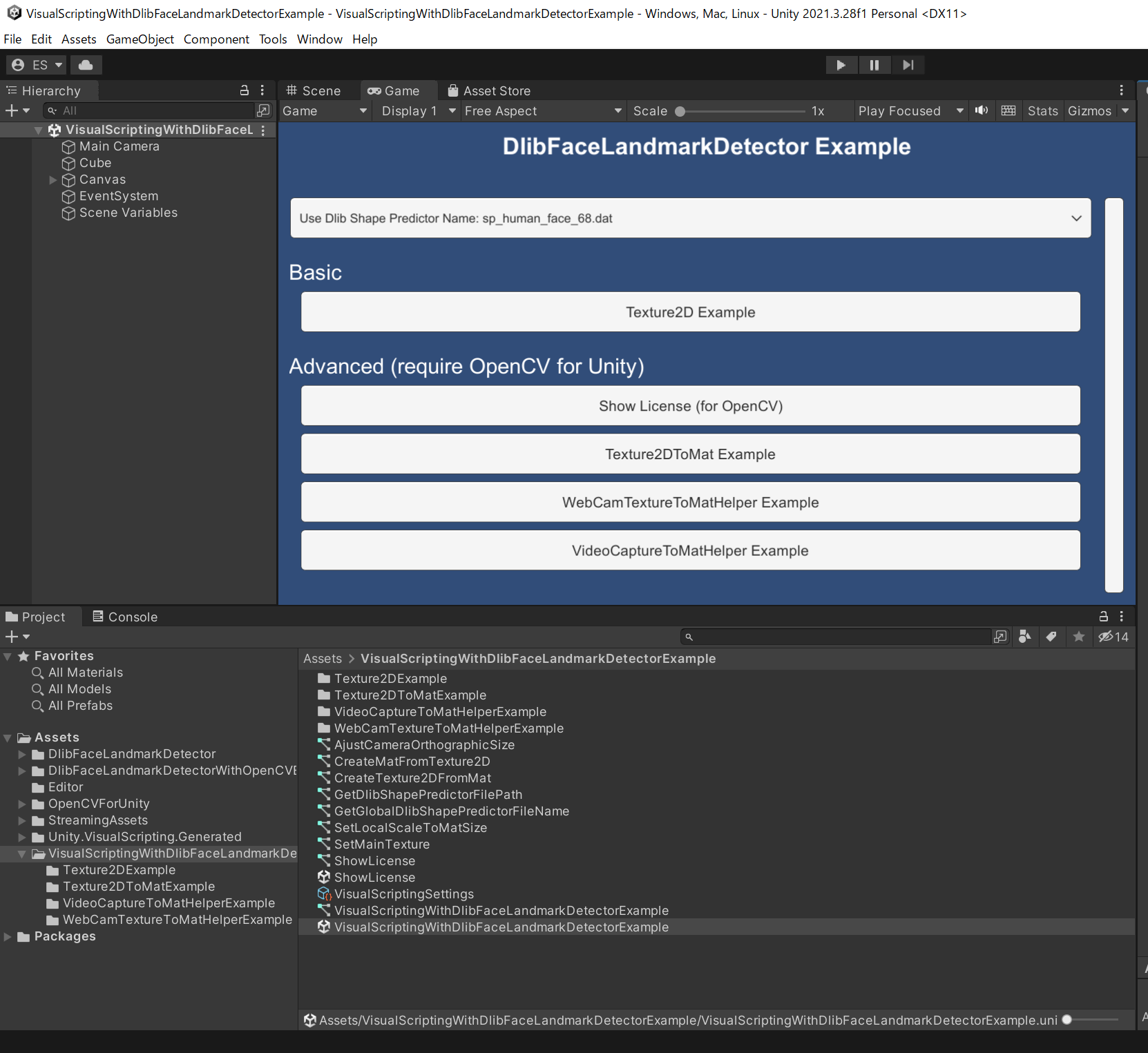Click the Project panel add (+) button

[x=17, y=637]
